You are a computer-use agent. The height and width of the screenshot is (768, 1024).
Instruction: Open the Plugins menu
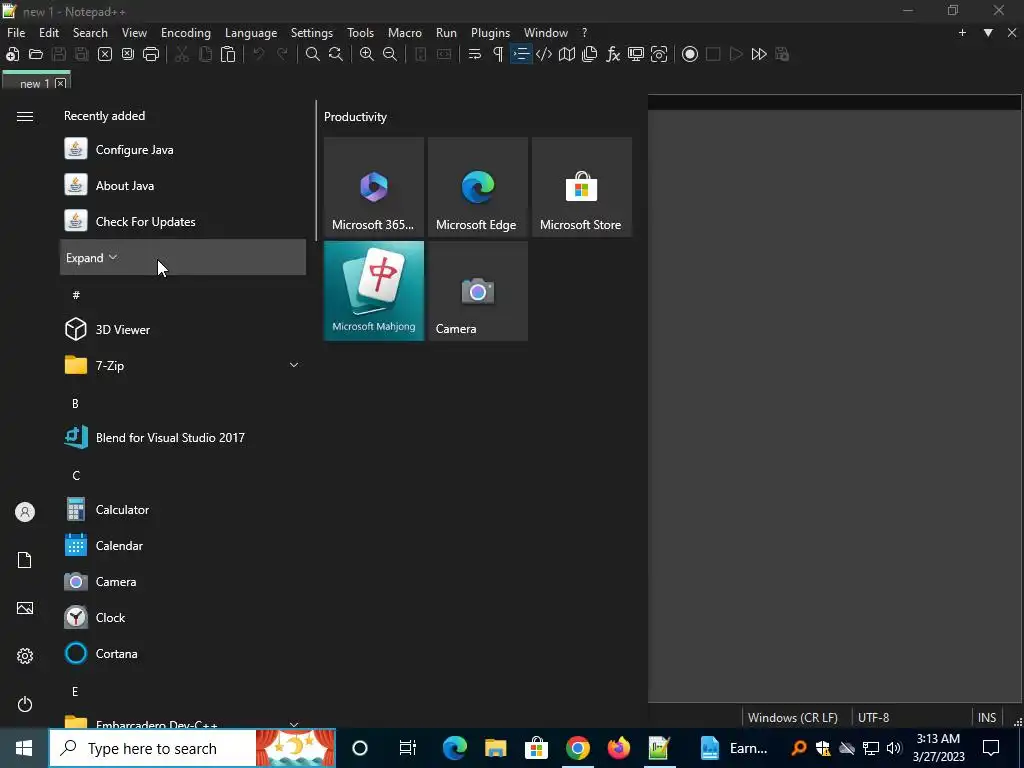tap(490, 33)
